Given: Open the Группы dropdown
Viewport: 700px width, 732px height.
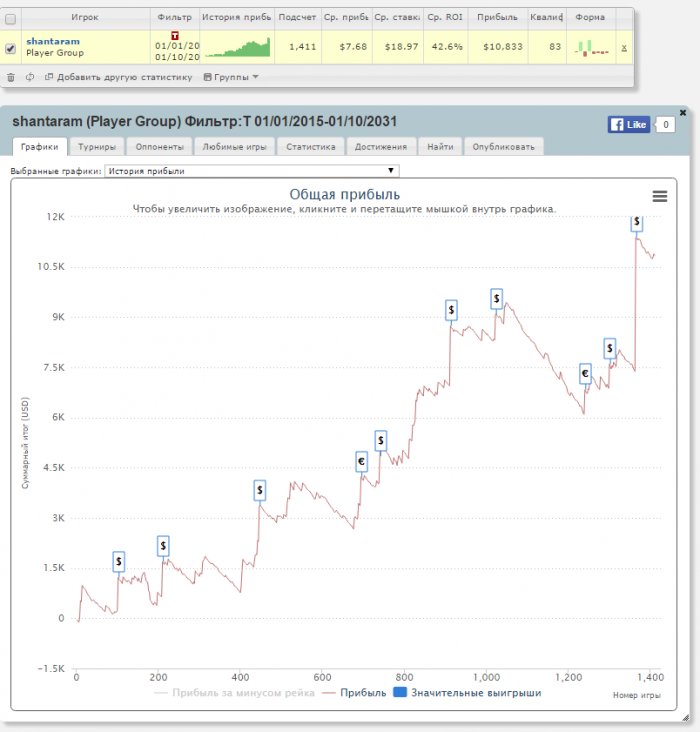Looking at the screenshot, I should pyautogui.click(x=231, y=77).
